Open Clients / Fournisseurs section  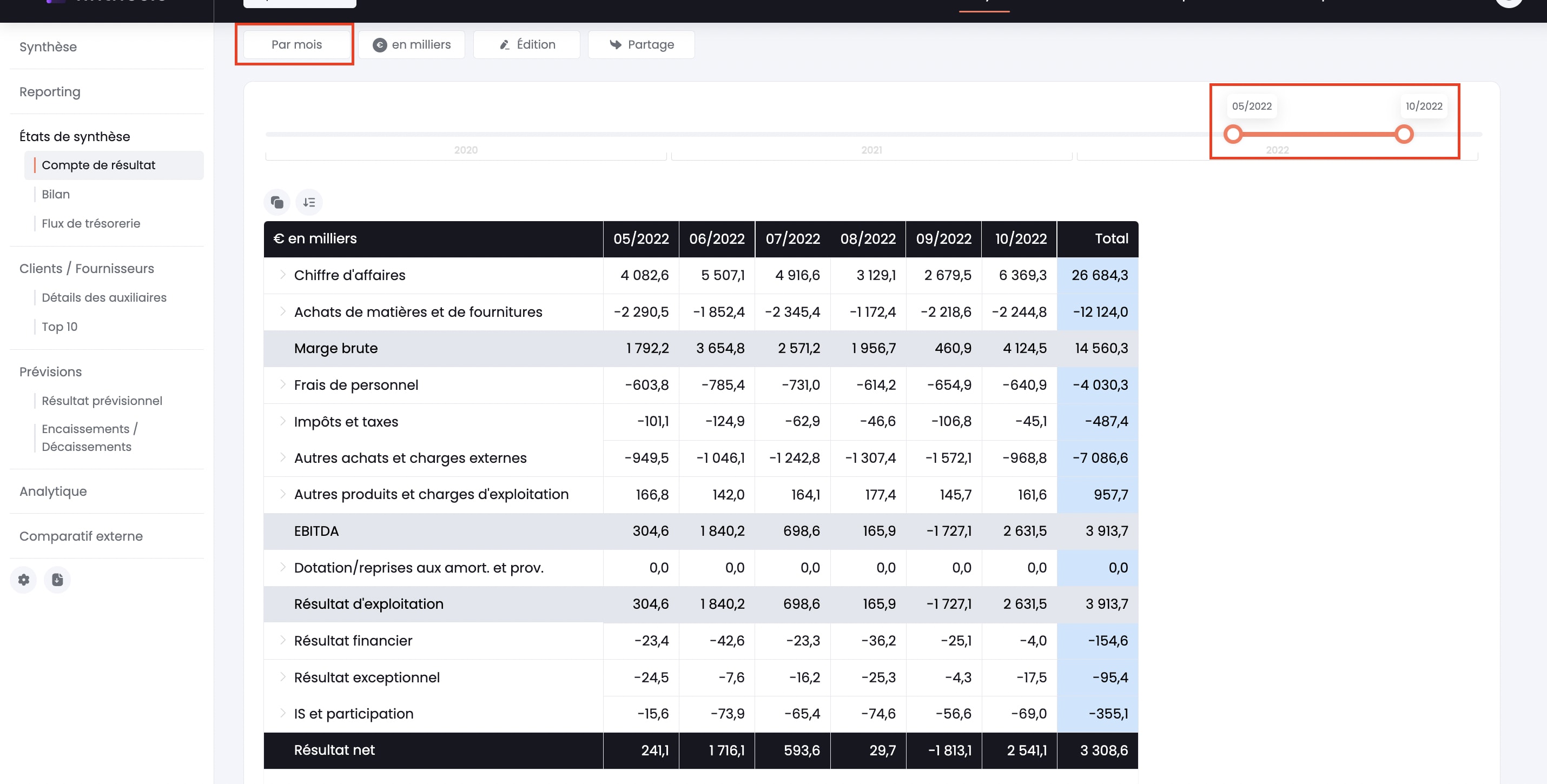click(x=87, y=268)
